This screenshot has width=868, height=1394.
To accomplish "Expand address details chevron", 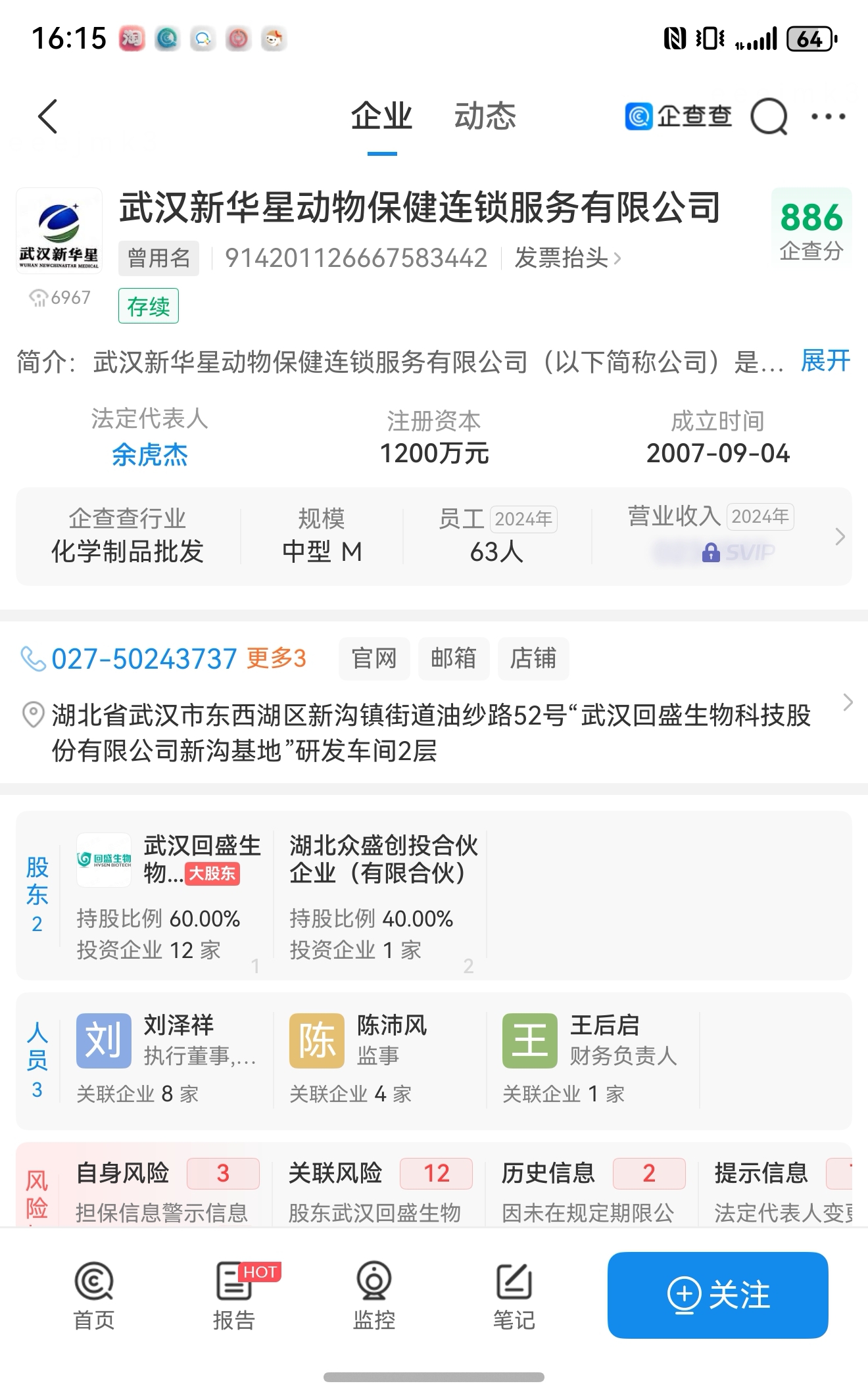I will 848,702.
